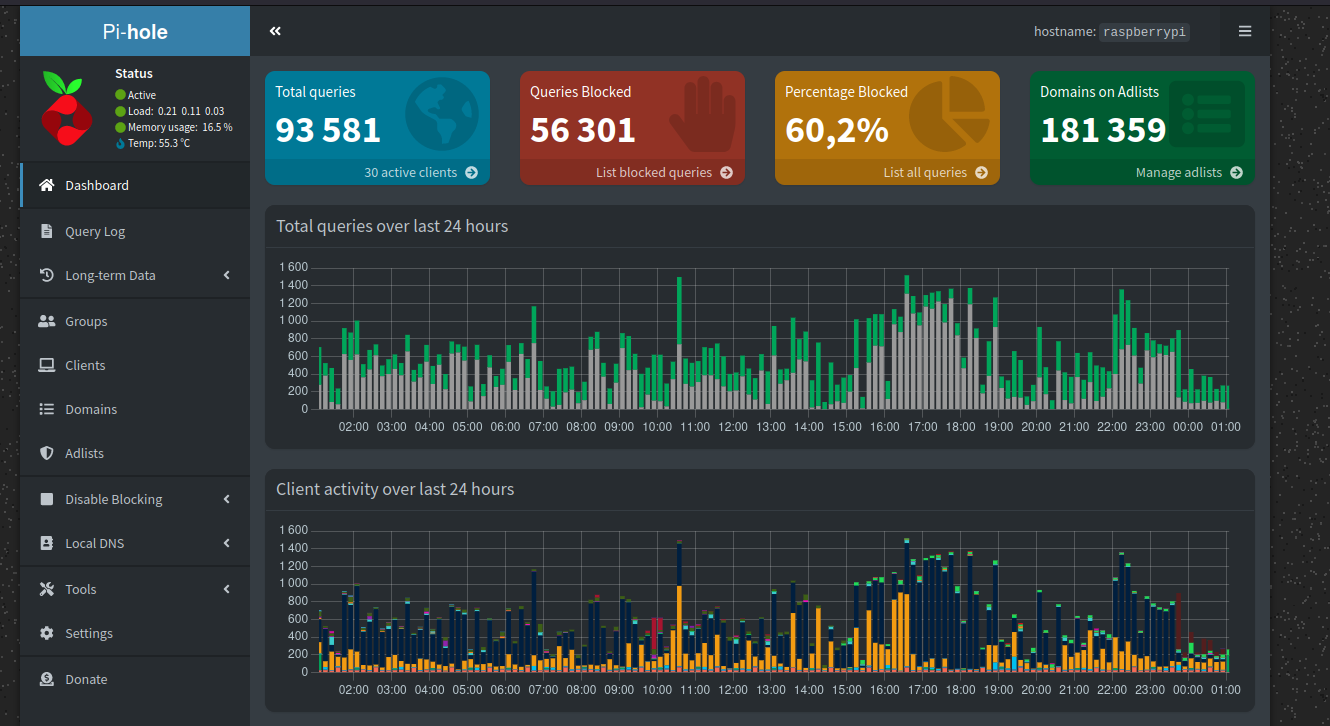Click arrow icon next to 30 active clients
Screen dimensions: 1330x726
pos(471,172)
